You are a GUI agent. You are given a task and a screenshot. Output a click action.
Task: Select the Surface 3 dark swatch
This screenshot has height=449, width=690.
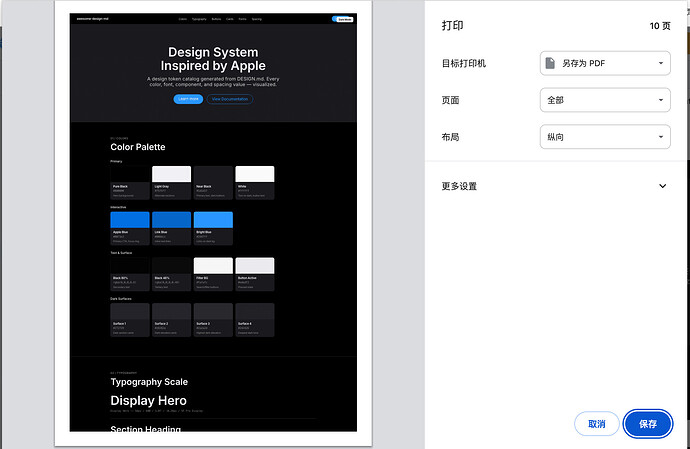[x=213, y=320]
